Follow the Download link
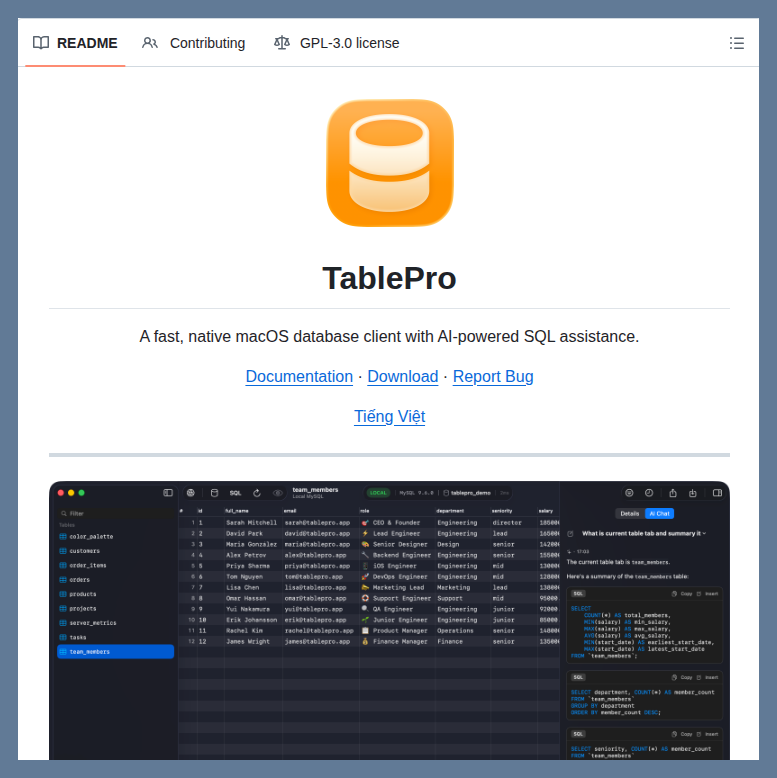This screenshot has height=778, width=777. [x=402, y=377]
